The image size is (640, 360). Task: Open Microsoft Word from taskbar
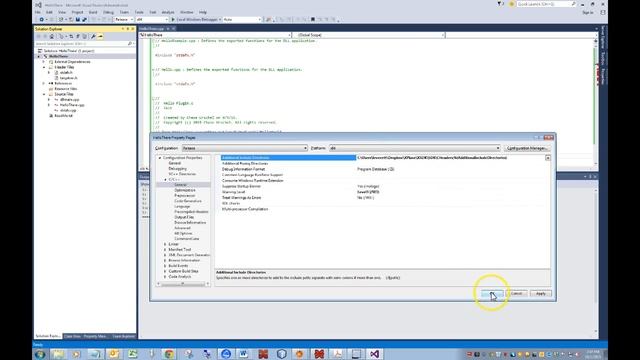click(244, 354)
